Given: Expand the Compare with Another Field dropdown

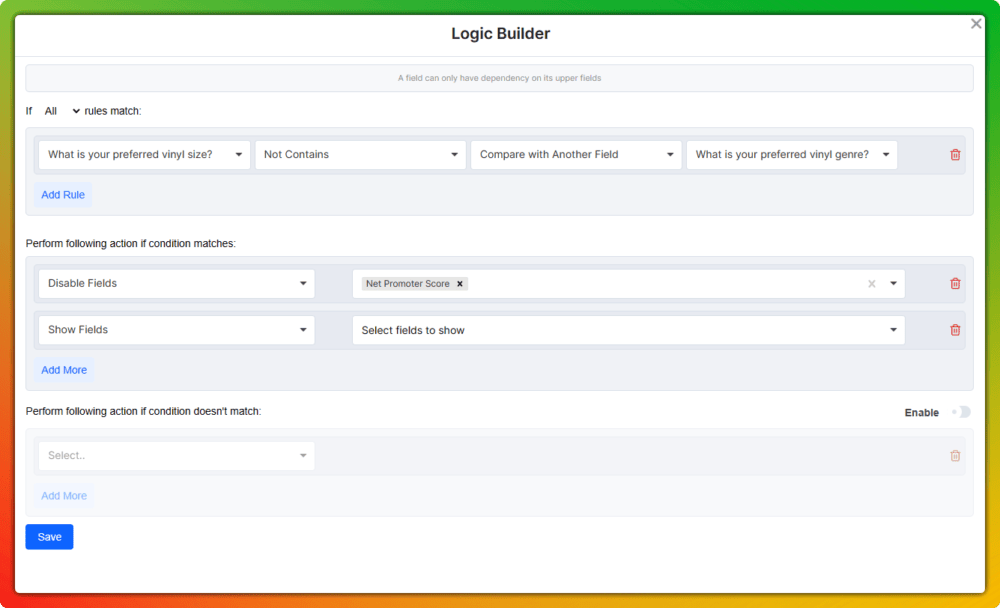Looking at the screenshot, I should [x=576, y=155].
